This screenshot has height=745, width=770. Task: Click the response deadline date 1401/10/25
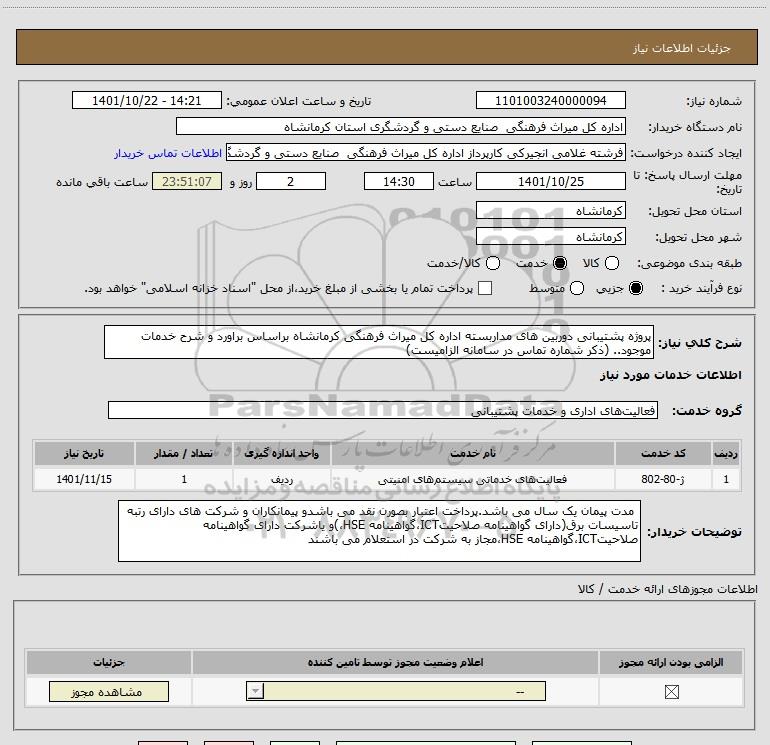pos(550,181)
